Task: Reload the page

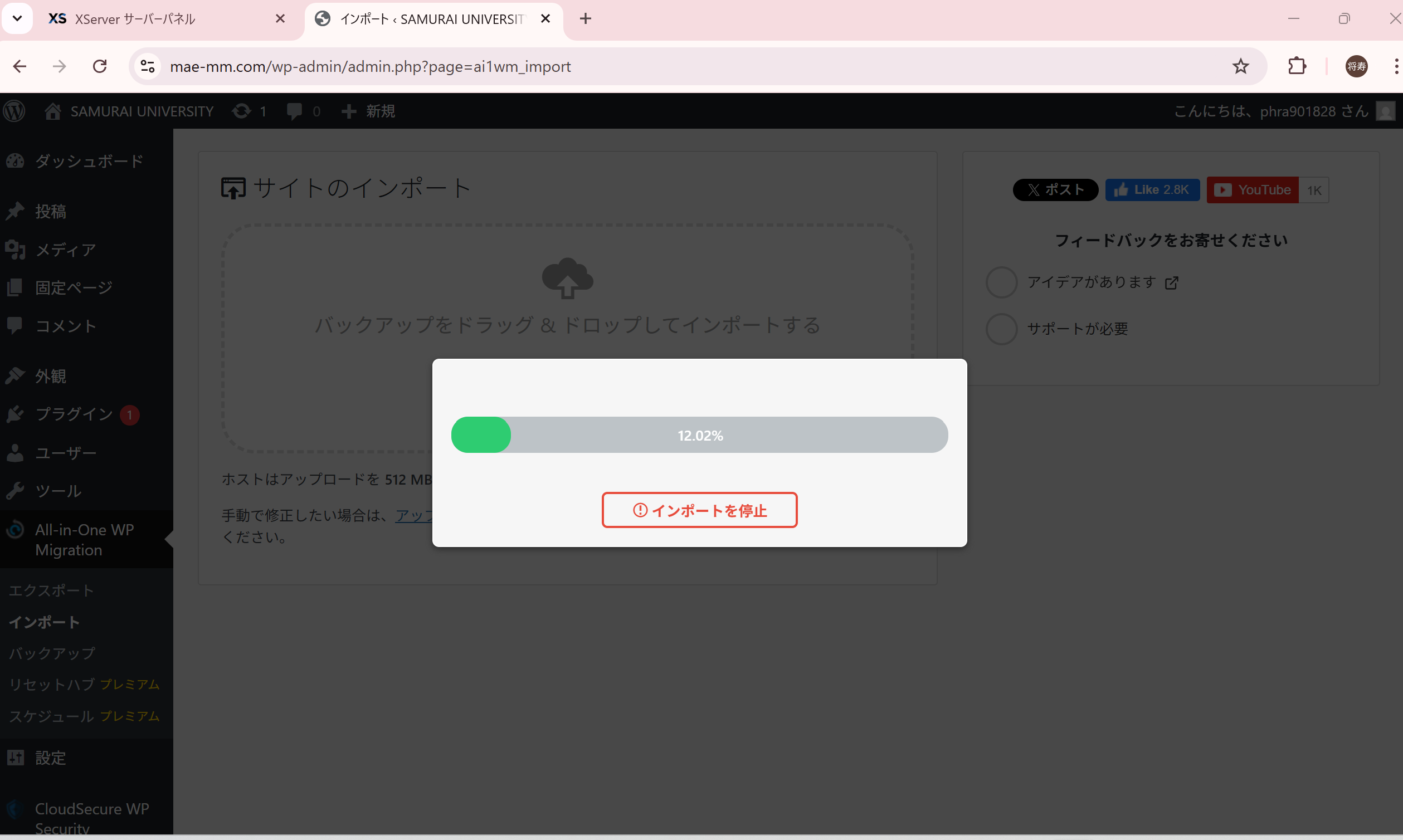Action: (x=100, y=66)
